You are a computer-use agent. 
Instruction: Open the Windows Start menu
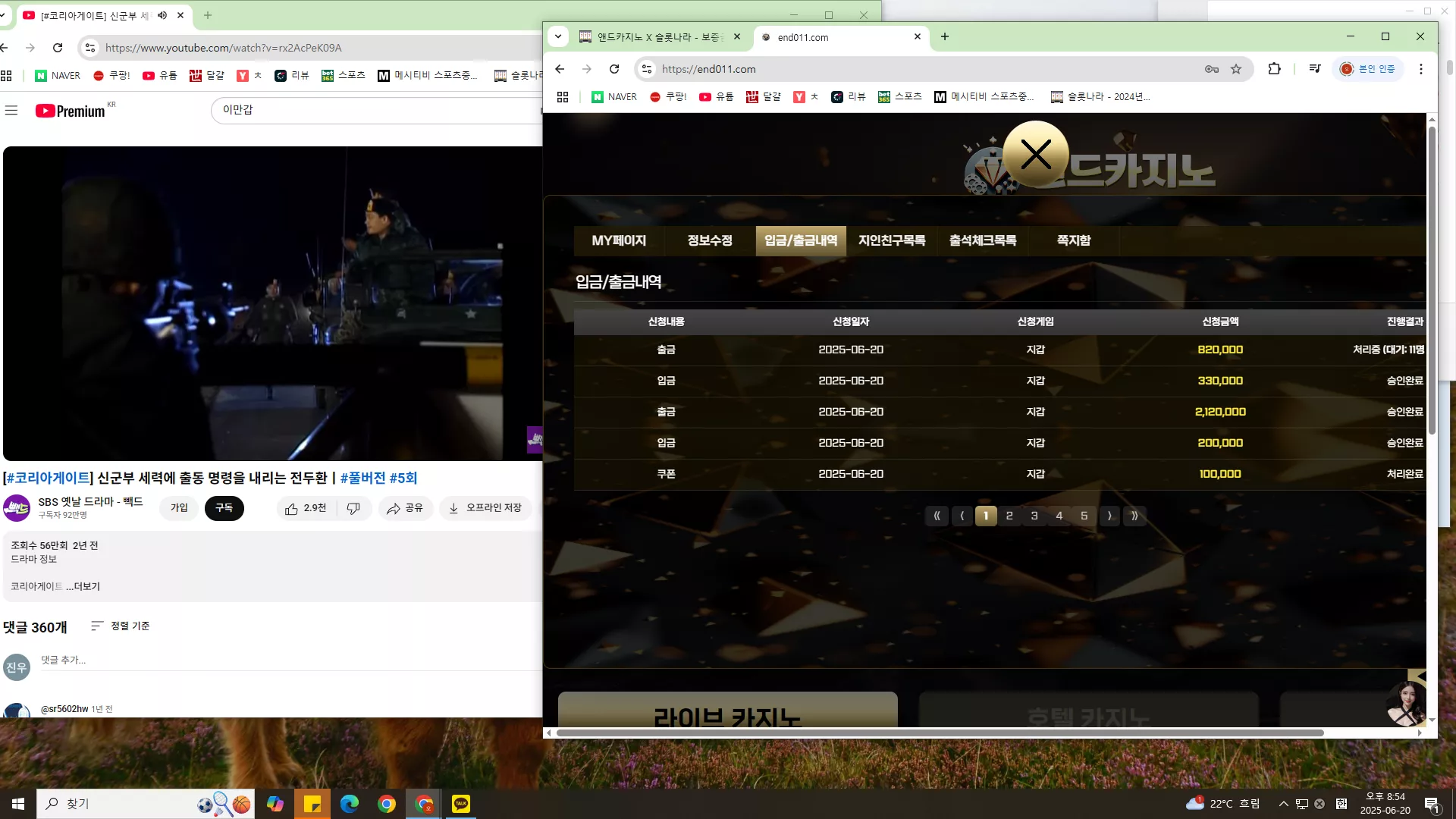[18, 804]
